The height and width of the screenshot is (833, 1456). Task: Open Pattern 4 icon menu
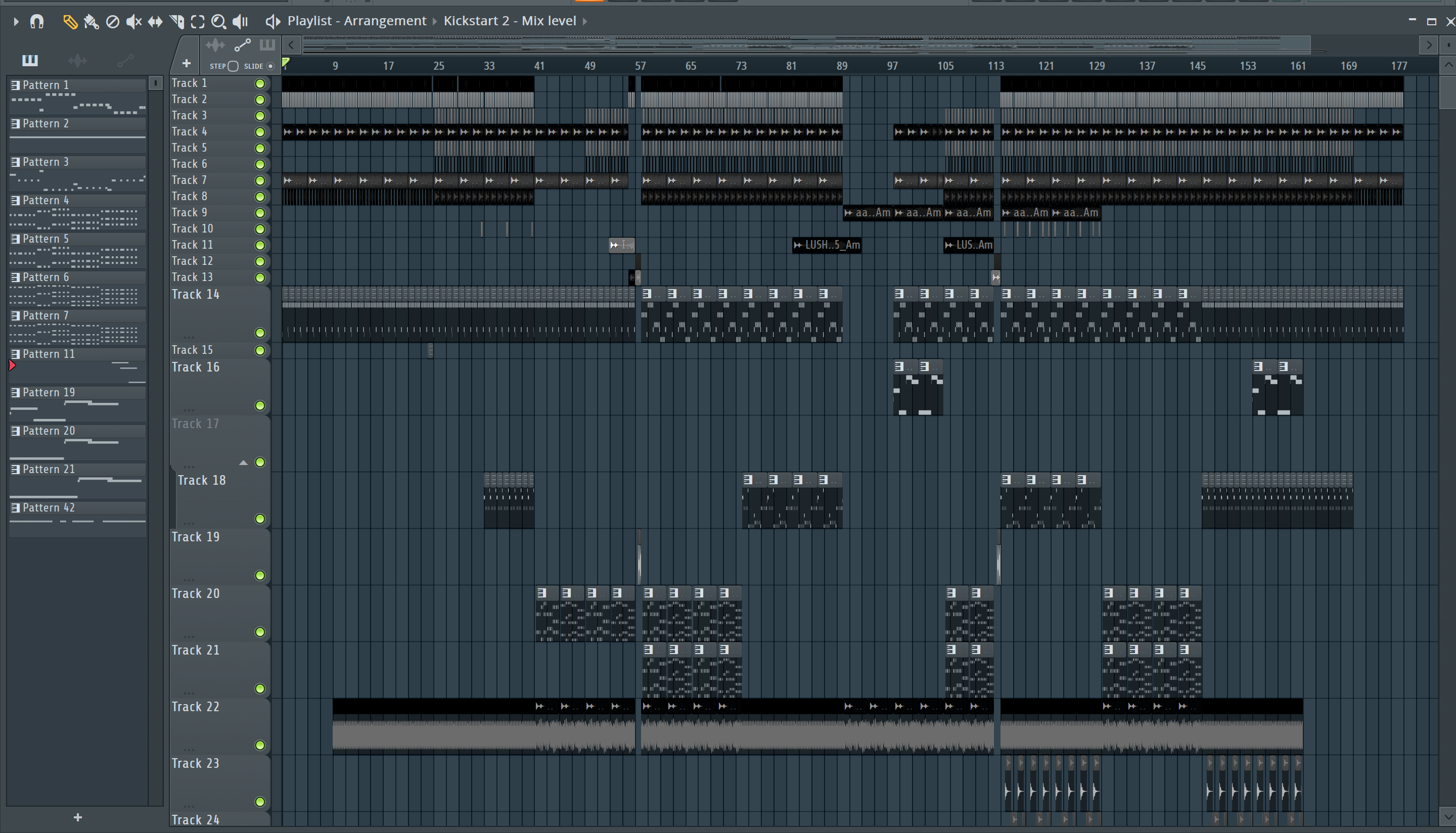[x=16, y=201]
